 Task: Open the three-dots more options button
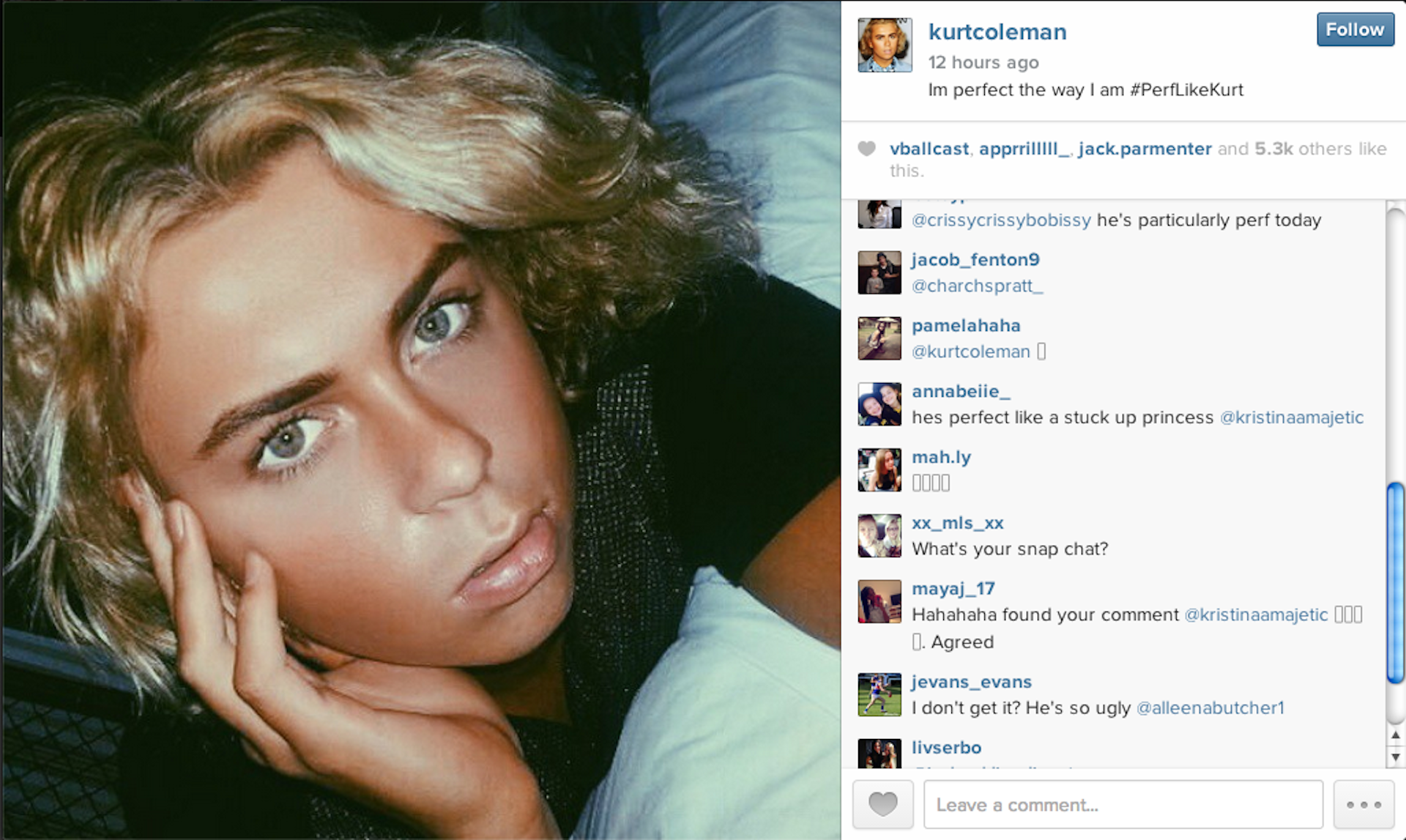(1364, 804)
